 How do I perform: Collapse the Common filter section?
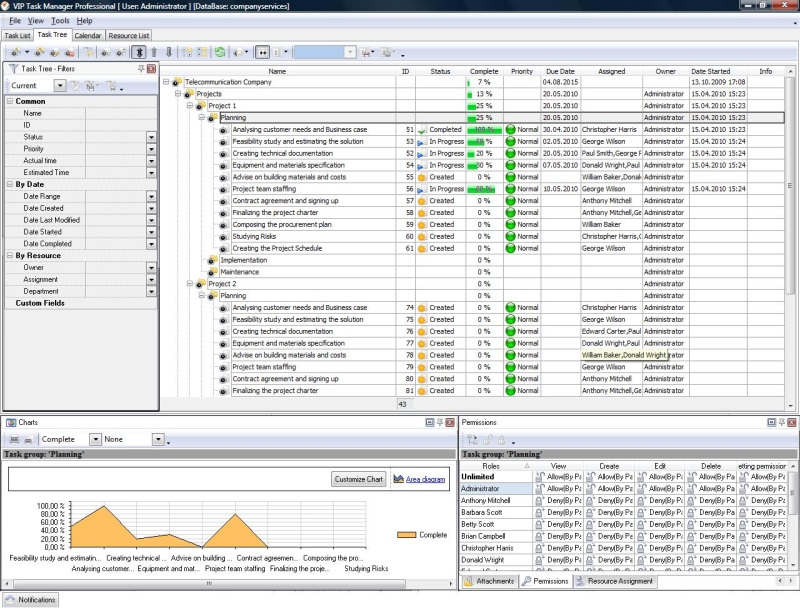(x=10, y=101)
